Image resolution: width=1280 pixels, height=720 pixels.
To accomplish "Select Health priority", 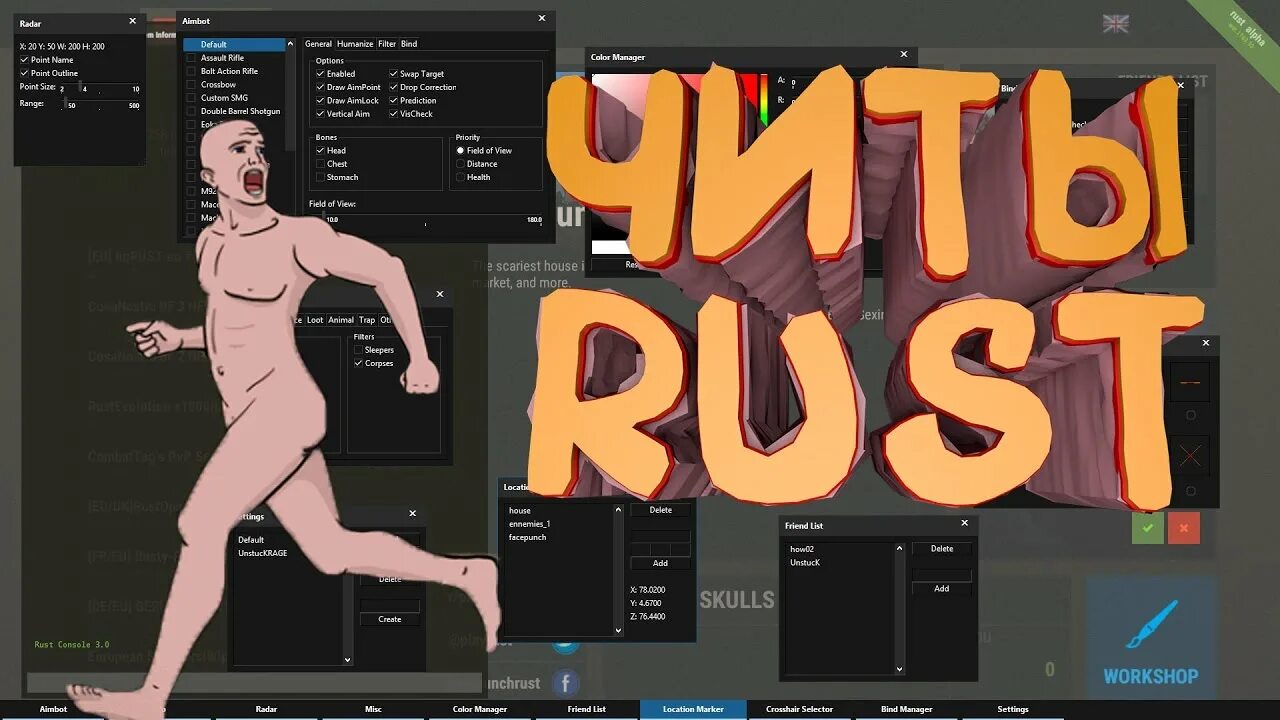I will (x=460, y=177).
